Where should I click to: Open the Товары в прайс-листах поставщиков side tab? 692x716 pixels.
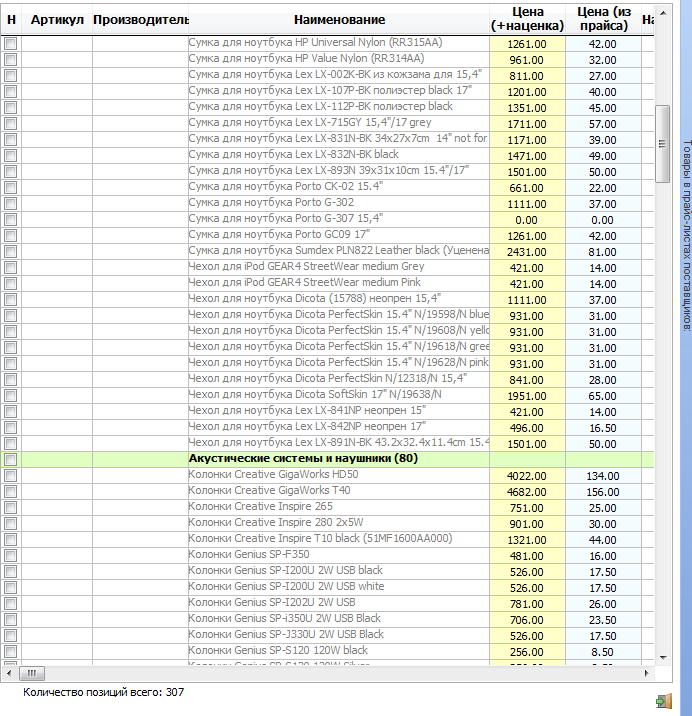(x=687, y=235)
